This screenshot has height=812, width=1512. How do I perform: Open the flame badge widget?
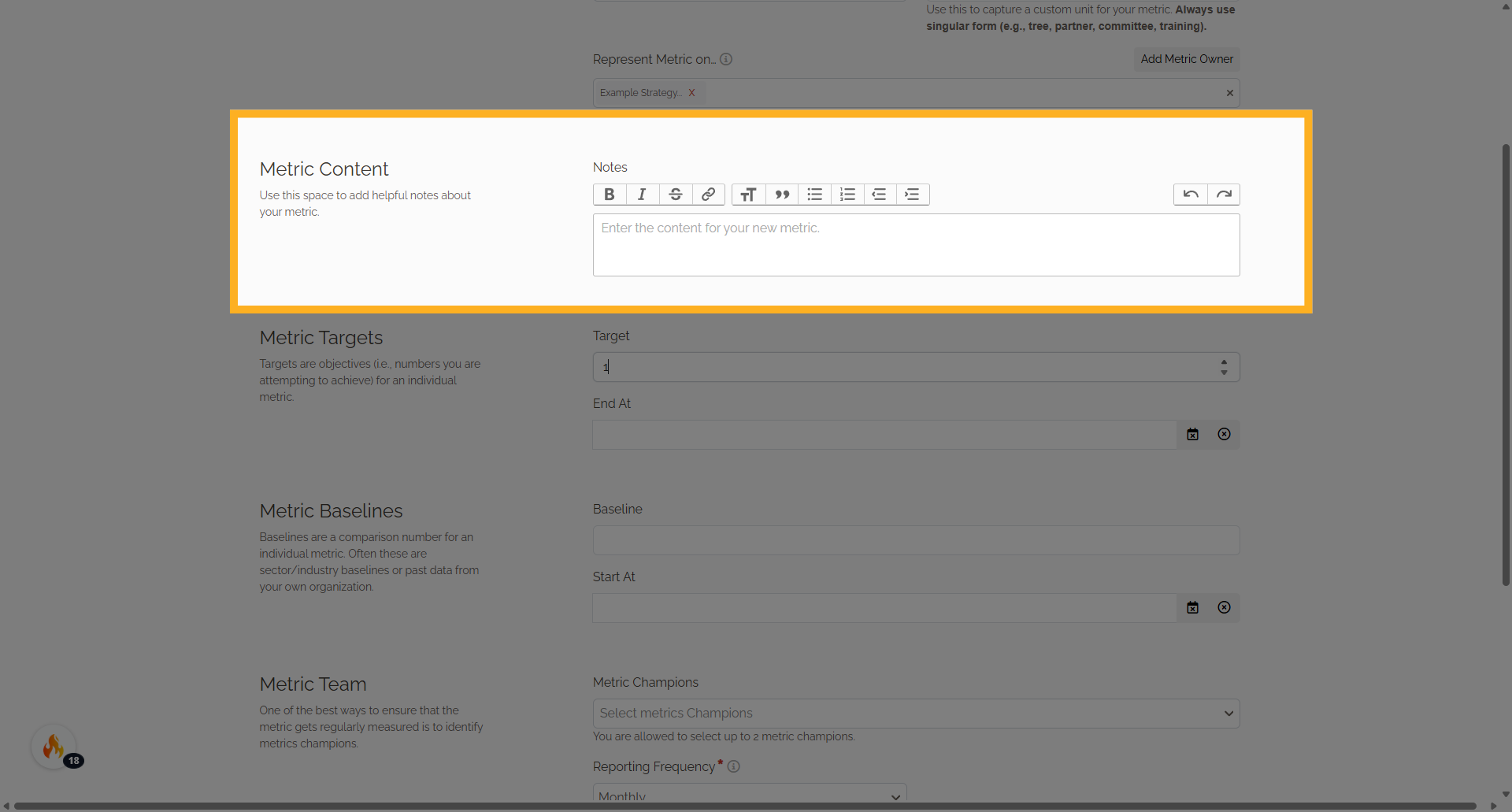coord(54,747)
